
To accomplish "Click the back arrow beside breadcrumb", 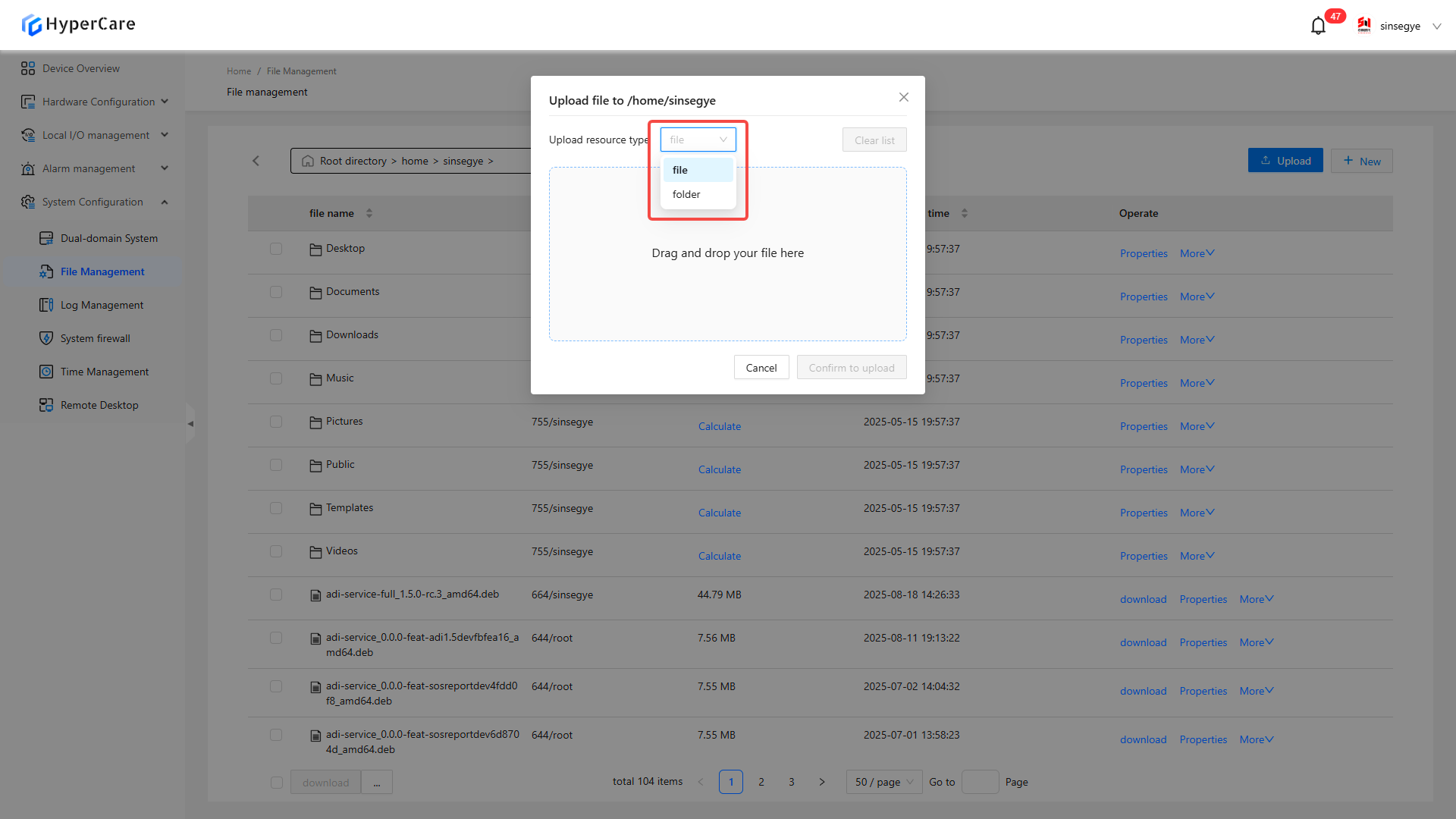I will 256,161.
